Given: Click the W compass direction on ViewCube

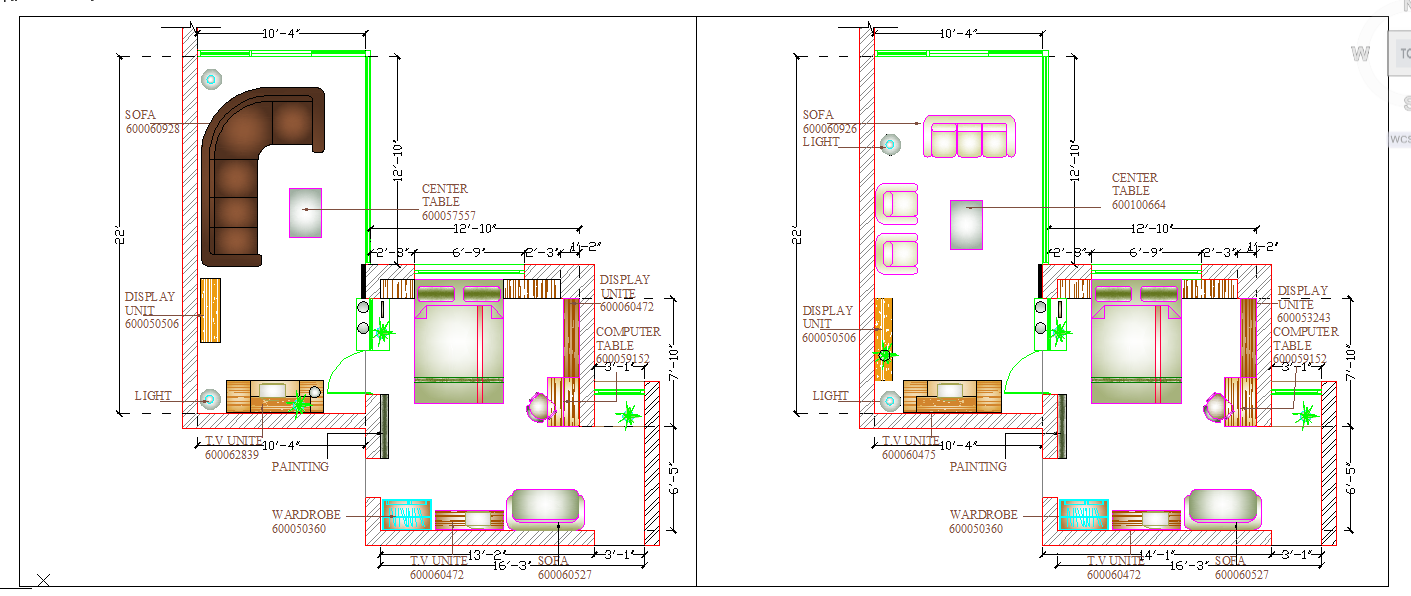Looking at the screenshot, I should [x=1360, y=54].
